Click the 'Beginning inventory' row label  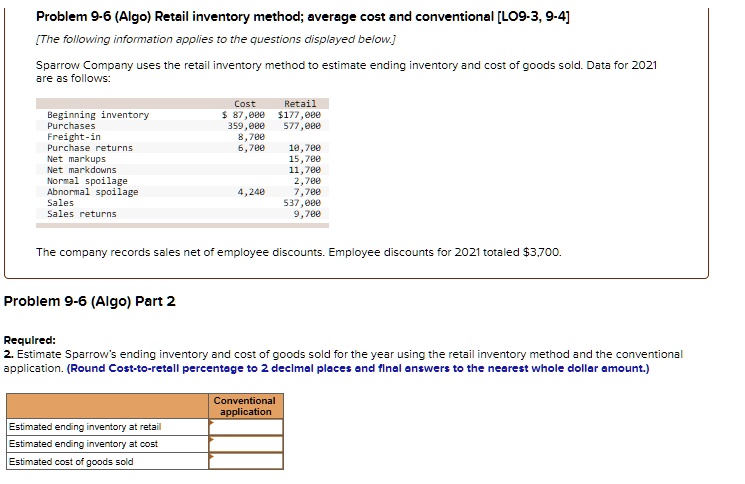pyautogui.click(x=98, y=115)
